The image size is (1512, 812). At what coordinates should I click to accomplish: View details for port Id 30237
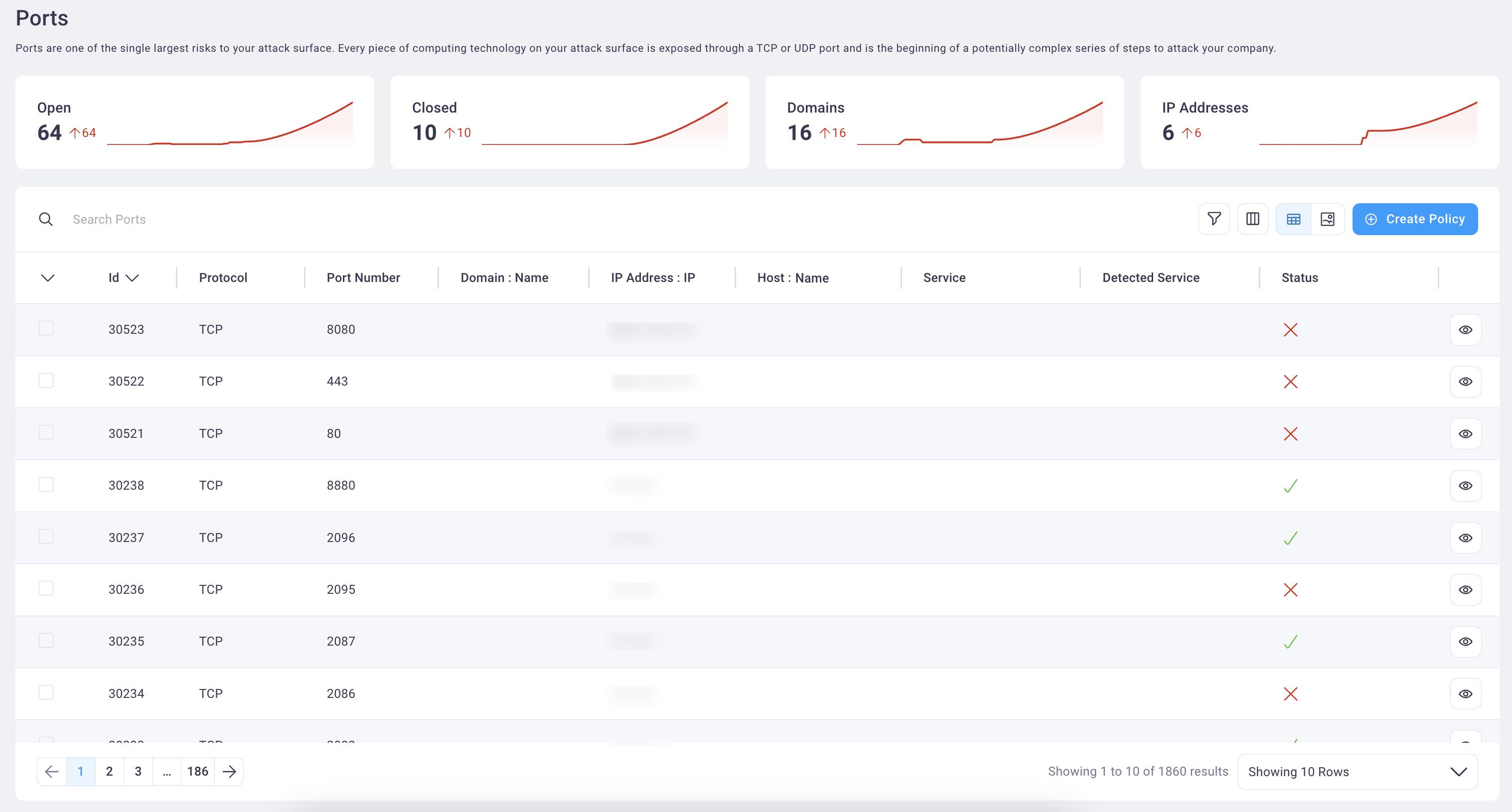pos(1466,538)
